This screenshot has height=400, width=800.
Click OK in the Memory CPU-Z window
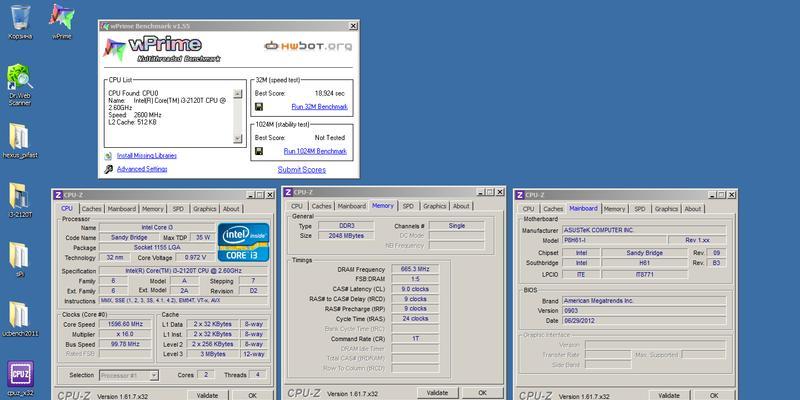click(483, 392)
